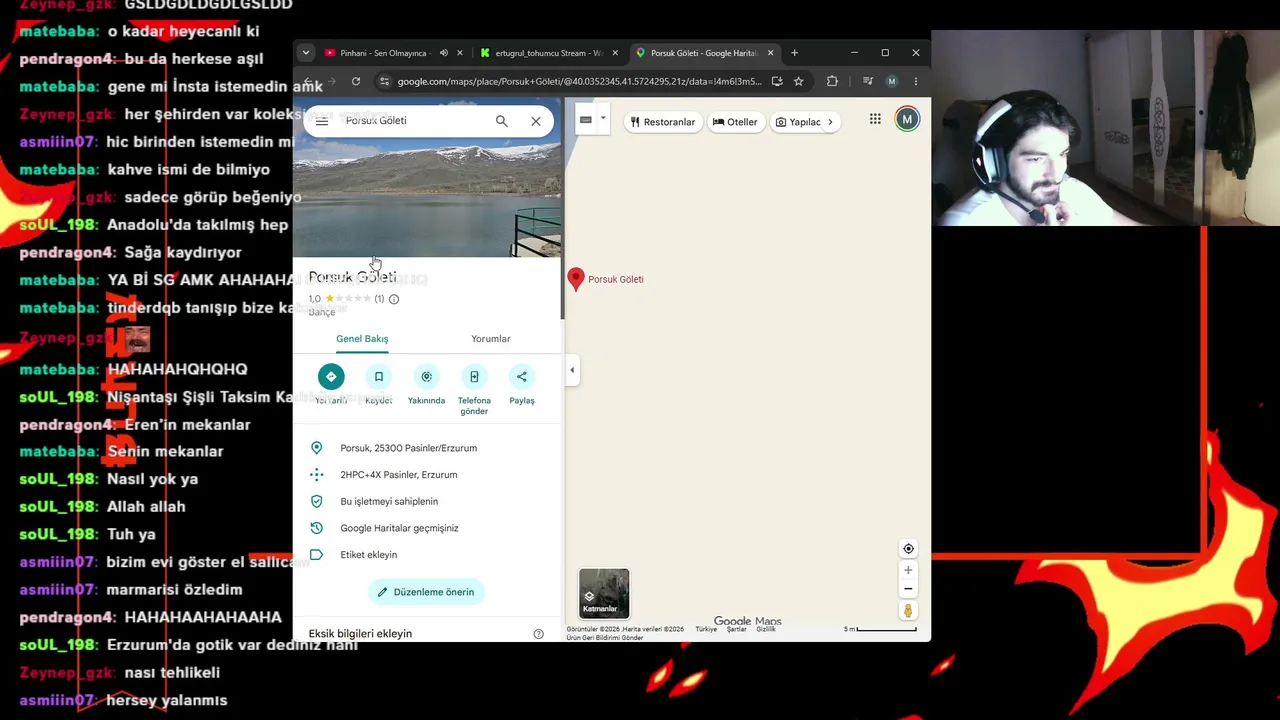Open the Google apps grid
1280x720 pixels.
click(875, 119)
